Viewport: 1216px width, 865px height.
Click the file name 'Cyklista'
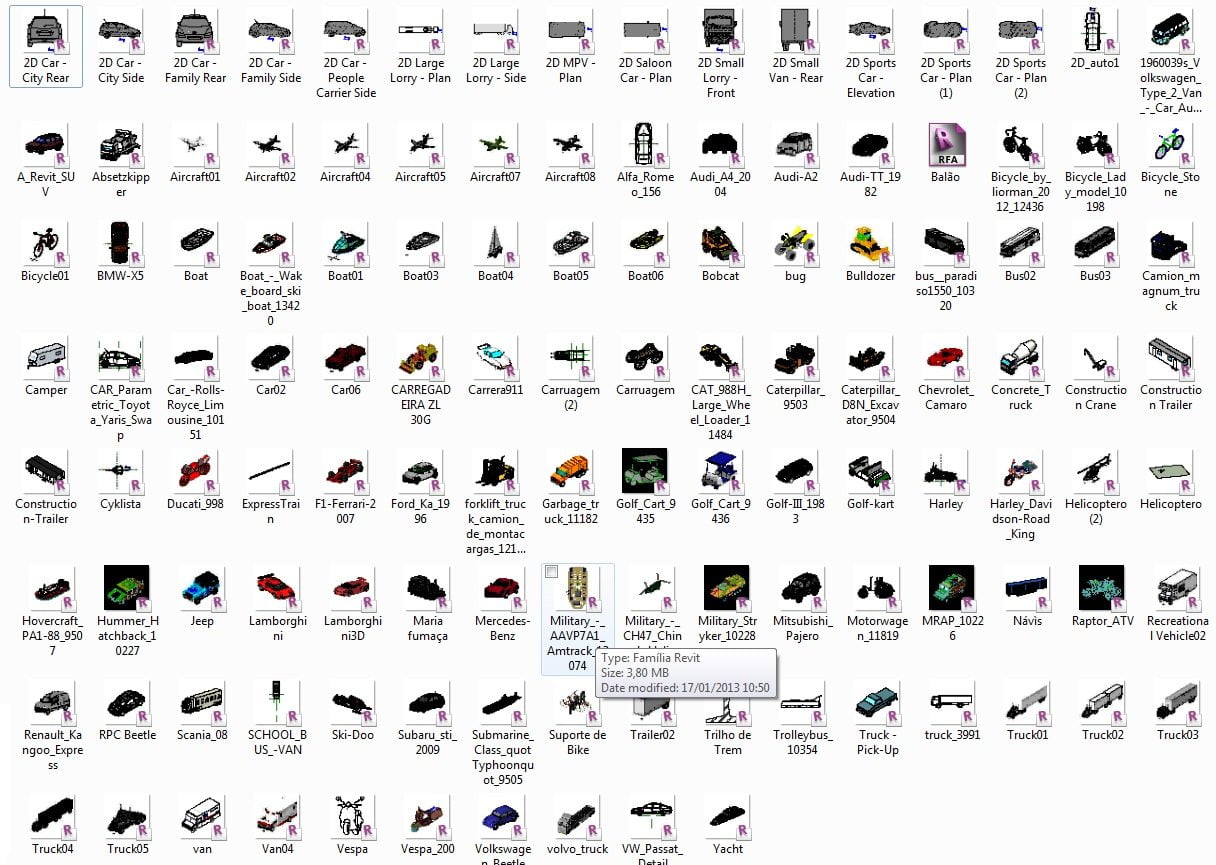click(121, 504)
